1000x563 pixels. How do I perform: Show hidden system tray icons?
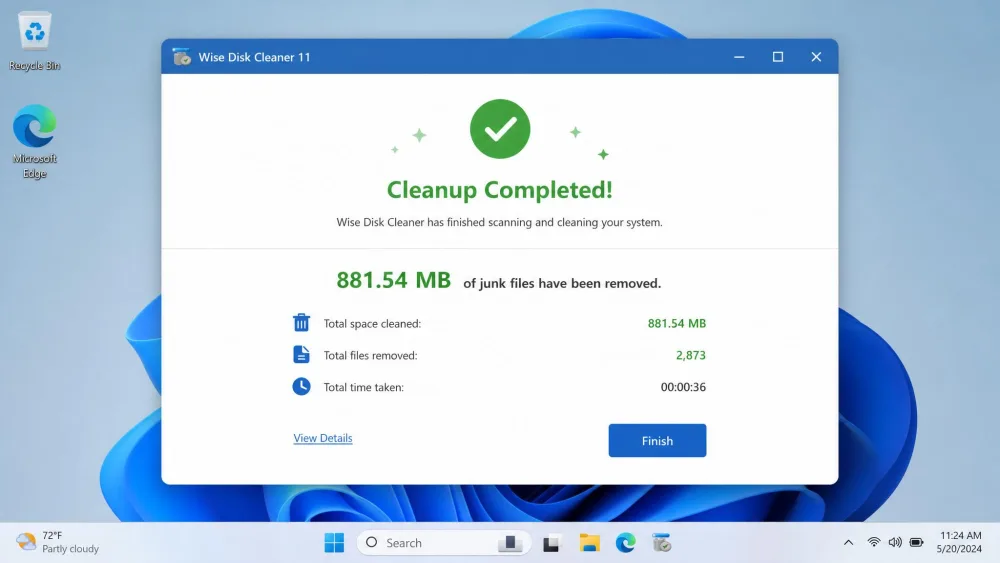[x=848, y=543]
